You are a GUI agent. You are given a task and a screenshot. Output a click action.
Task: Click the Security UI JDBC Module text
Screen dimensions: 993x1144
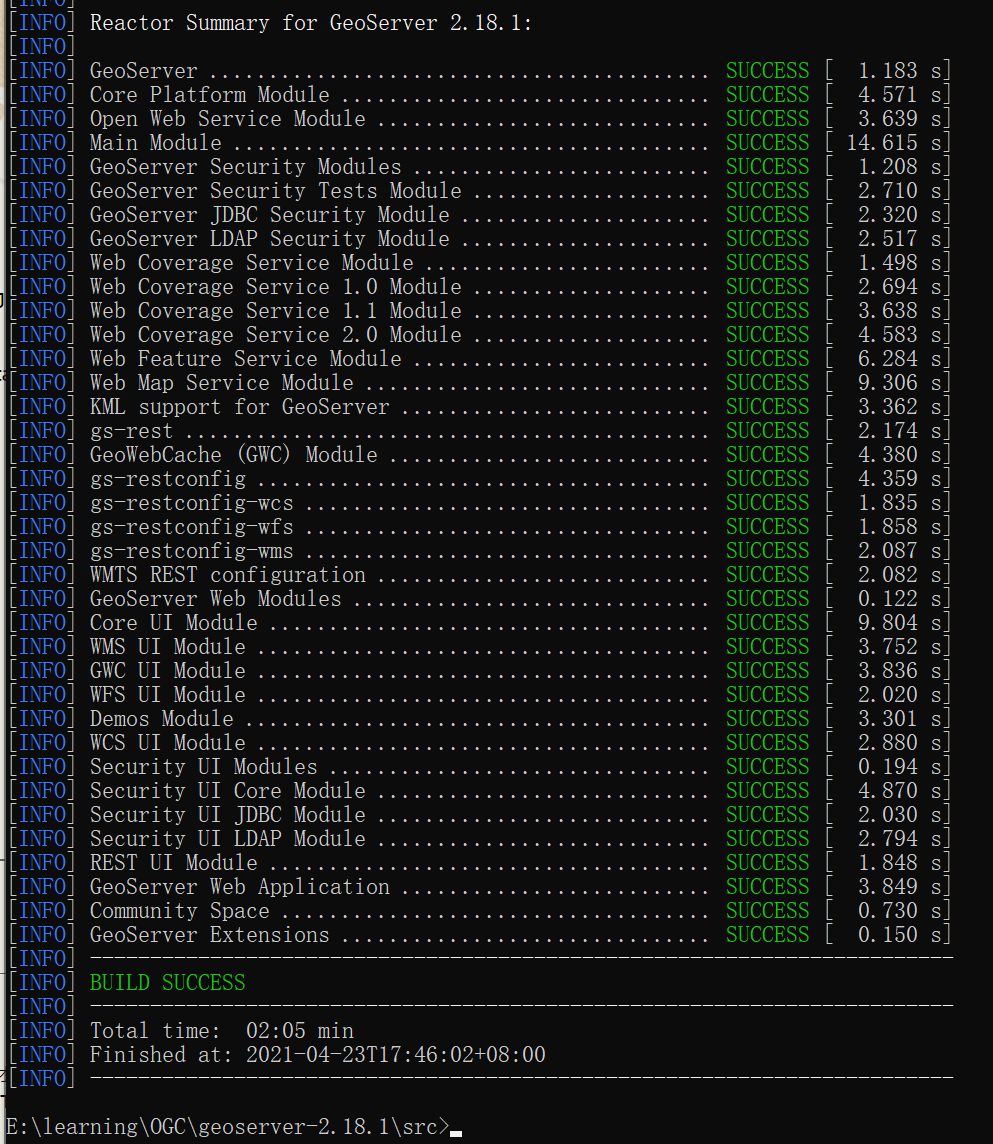(x=227, y=815)
